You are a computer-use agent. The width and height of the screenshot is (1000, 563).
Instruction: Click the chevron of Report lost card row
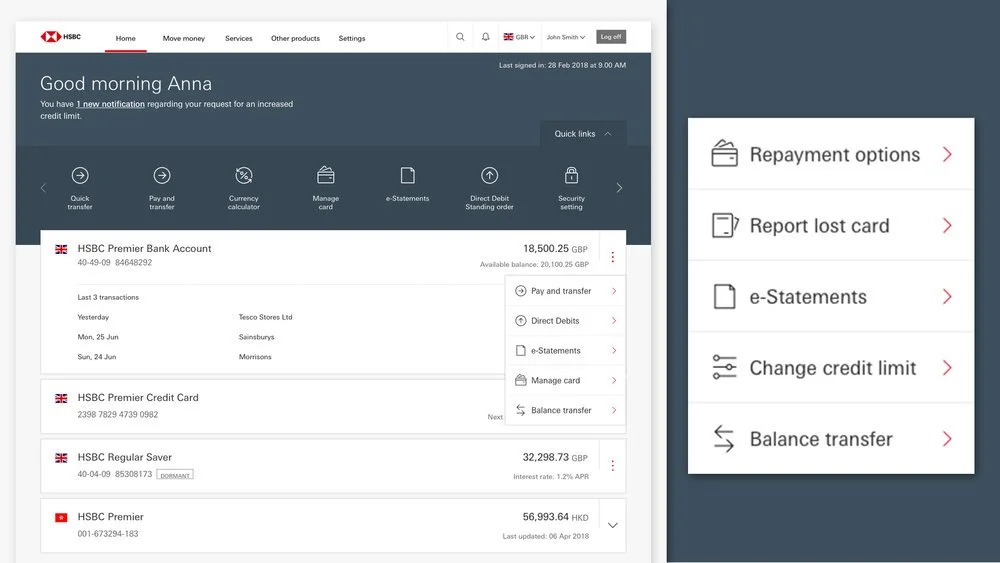pos(947,225)
